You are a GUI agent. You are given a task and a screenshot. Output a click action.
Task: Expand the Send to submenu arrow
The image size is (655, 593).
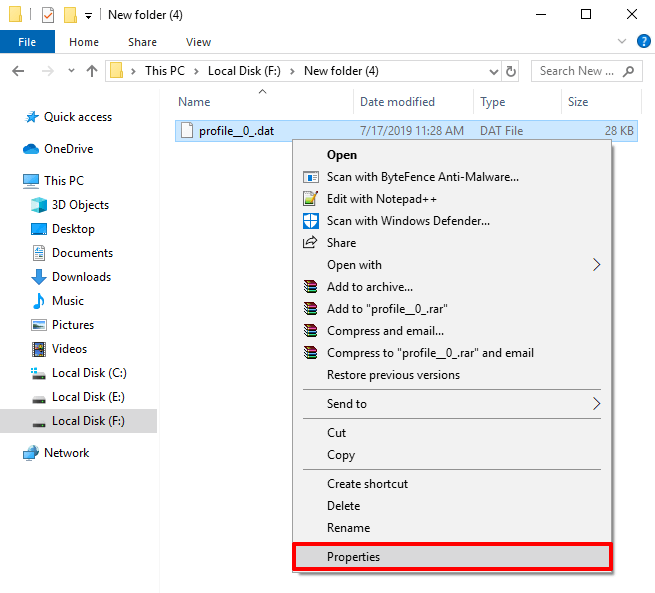(x=597, y=404)
